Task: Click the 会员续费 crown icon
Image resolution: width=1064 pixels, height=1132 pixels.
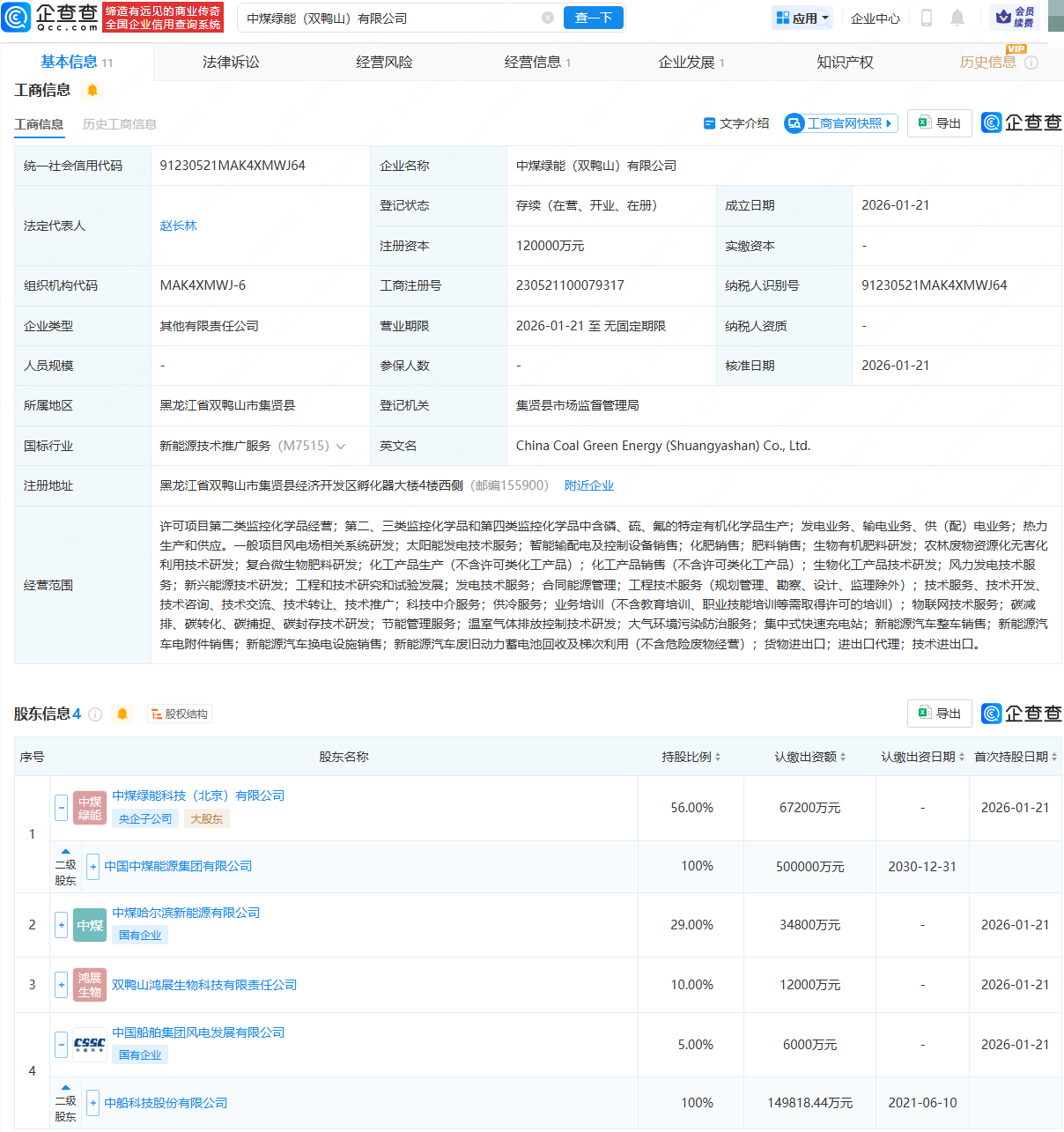Action: (x=1015, y=17)
